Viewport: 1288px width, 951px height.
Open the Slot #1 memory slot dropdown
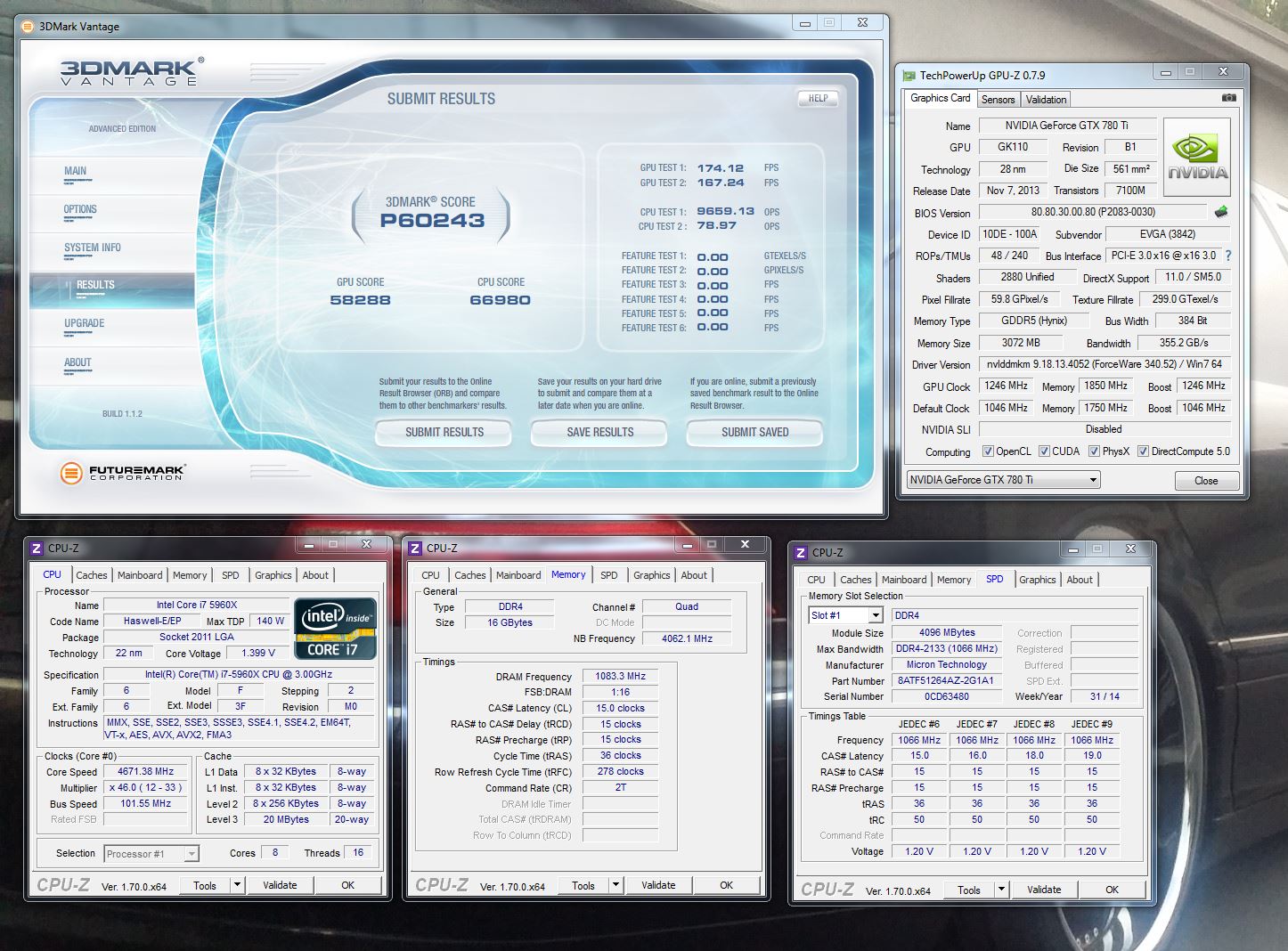coord(845,615)
